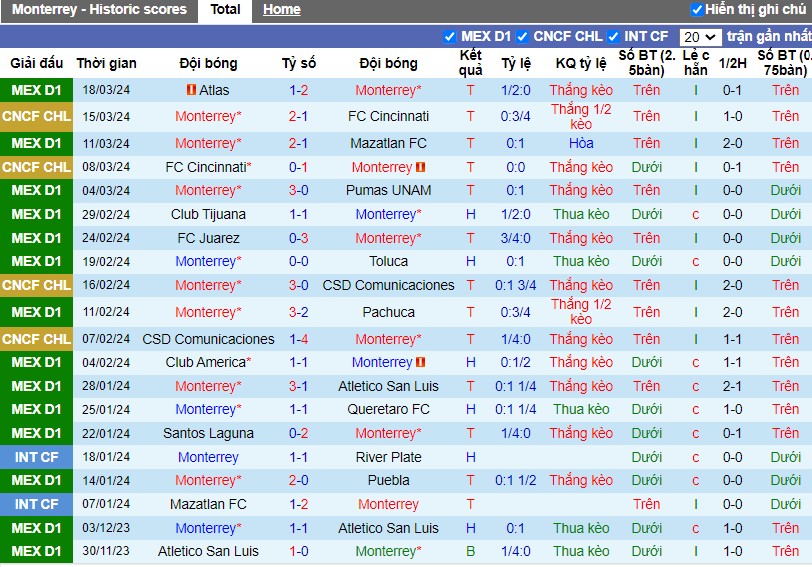Open the Home tab link
Screen dimensions: 812x567
click(x=281, y=10)
